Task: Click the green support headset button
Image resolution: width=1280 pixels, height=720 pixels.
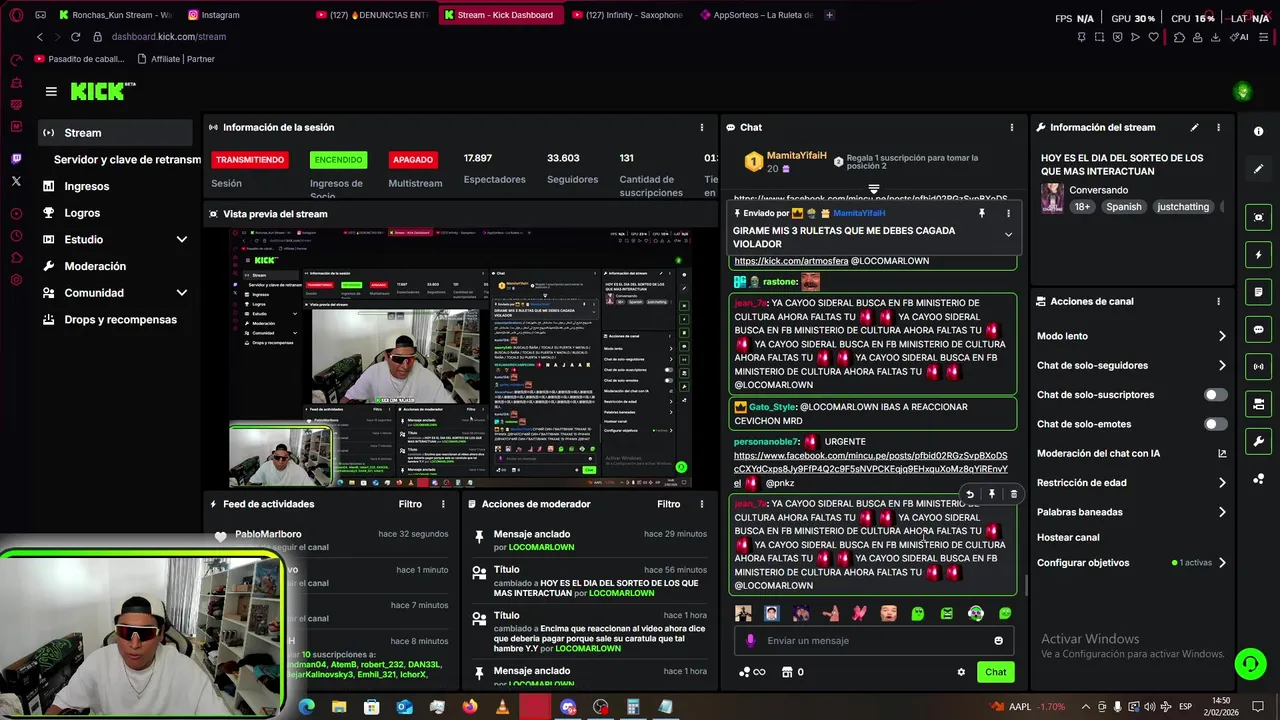Action: click(1249, 664)
